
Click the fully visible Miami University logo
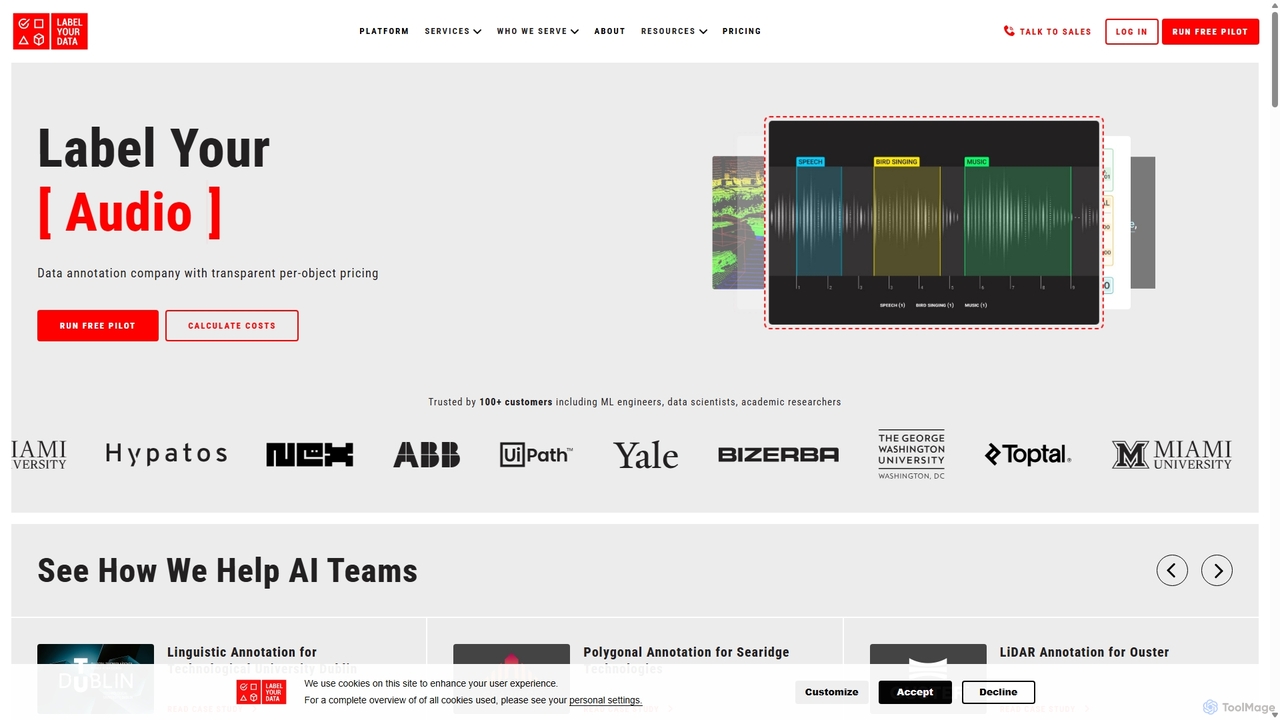pos(1172,455)
